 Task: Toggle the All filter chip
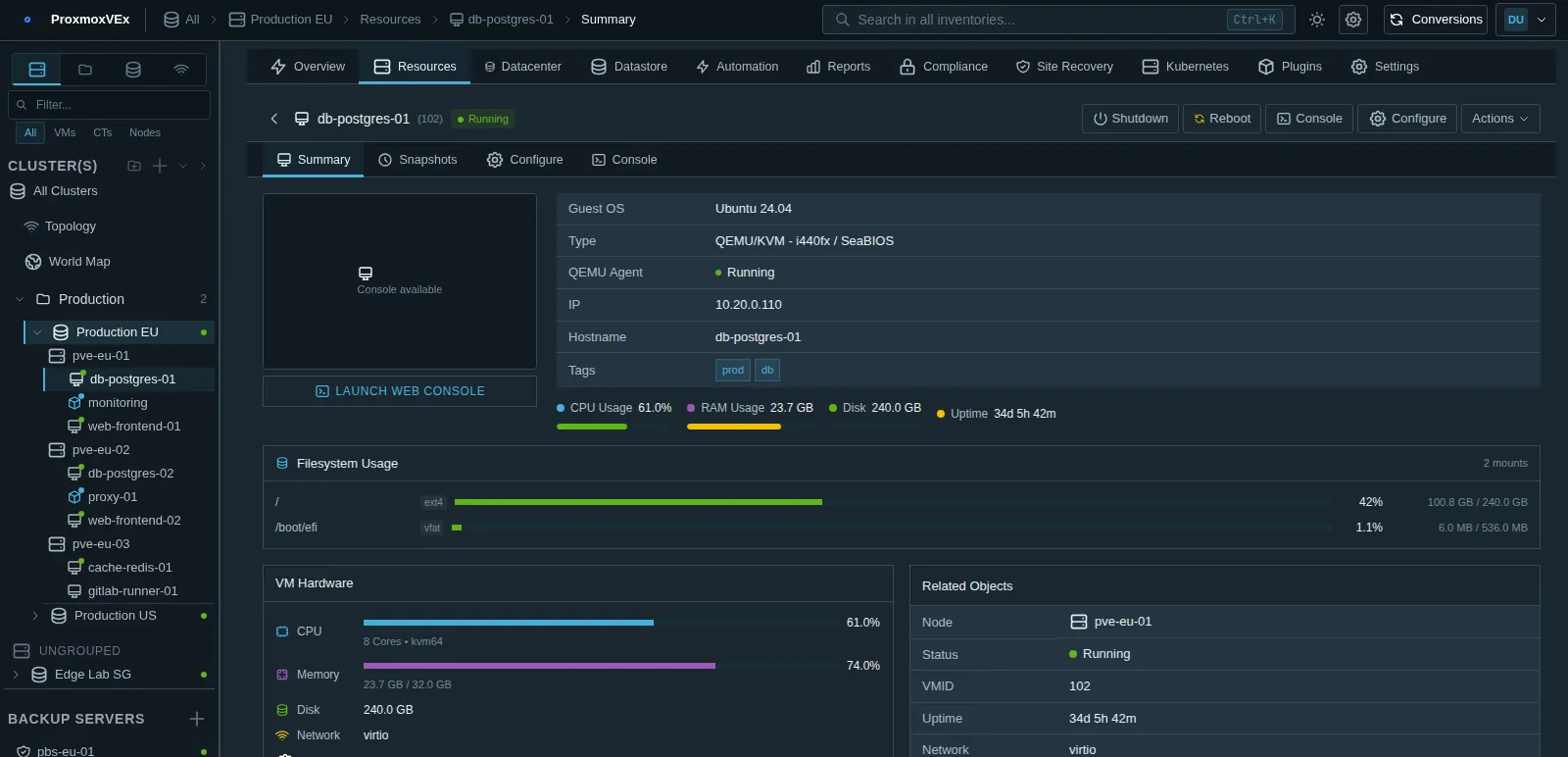30,132
